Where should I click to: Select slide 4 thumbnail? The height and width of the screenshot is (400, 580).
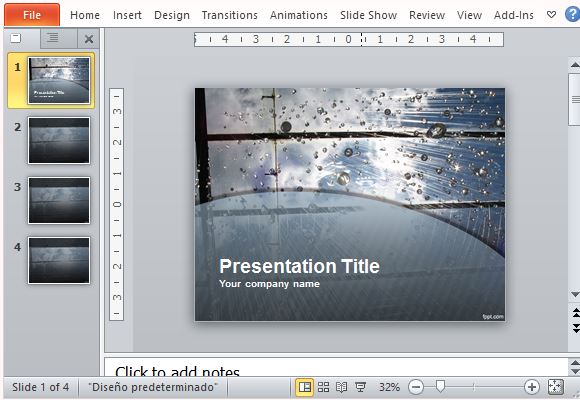(x=59, y=260)
